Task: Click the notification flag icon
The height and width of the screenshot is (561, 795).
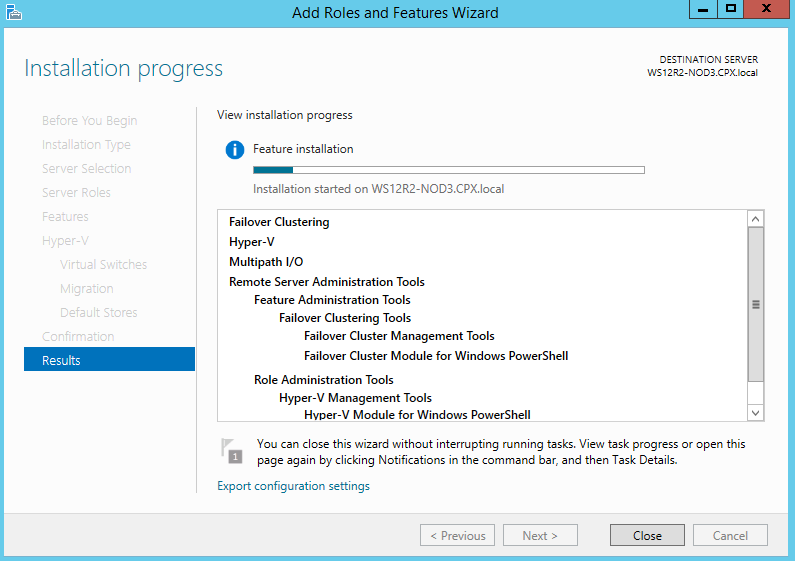Action: [232, 451]
